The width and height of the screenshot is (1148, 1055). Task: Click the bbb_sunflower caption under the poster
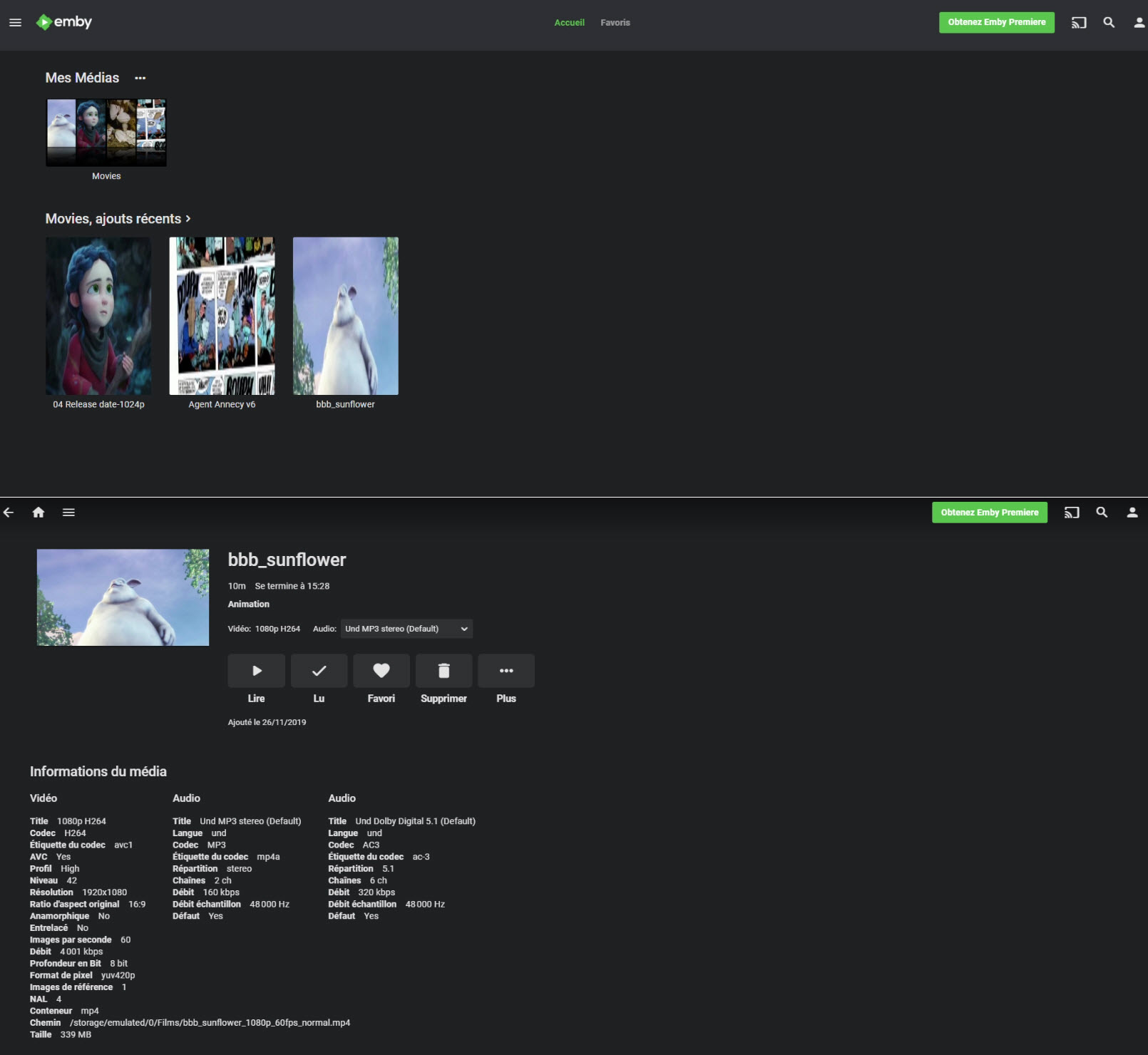tap(346, 404)
